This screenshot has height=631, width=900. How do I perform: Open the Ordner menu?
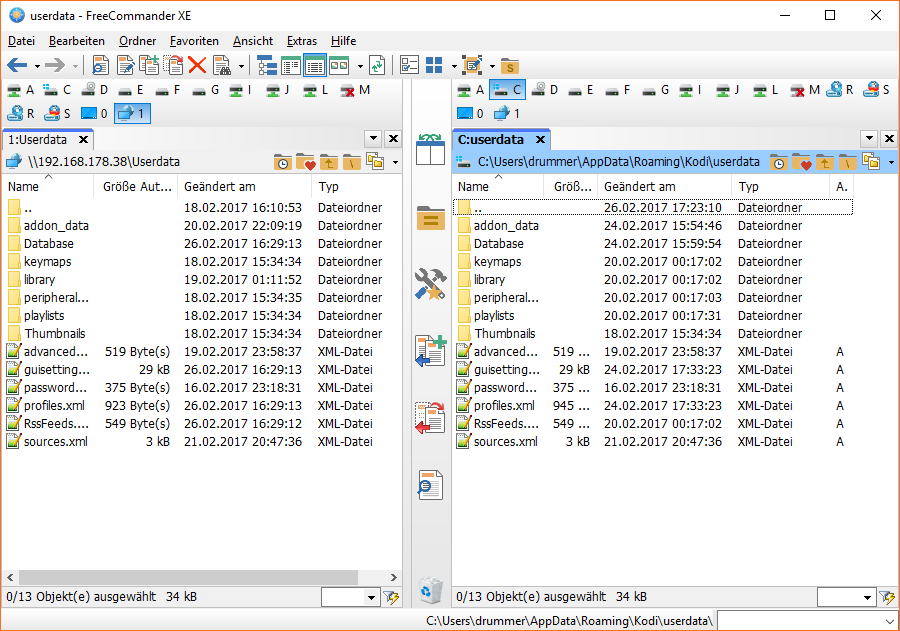click(137, 41)
